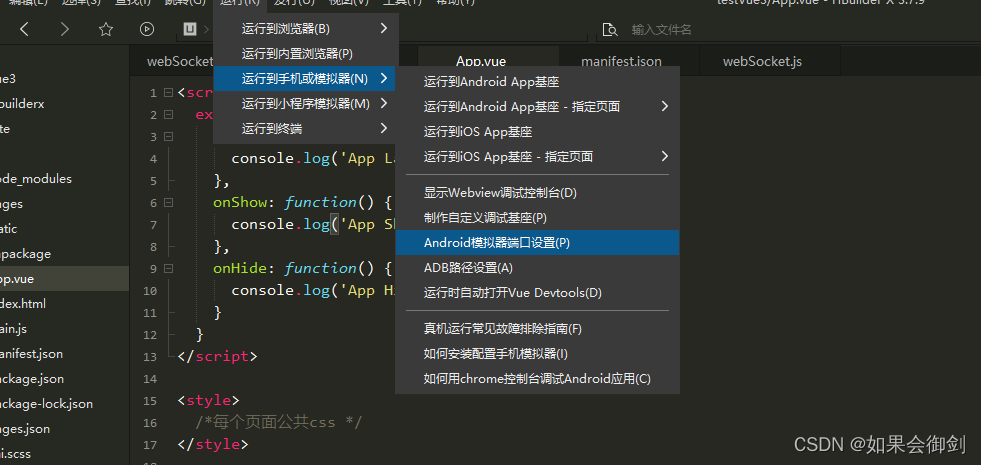Collapse the fold marker on line 9

(x=168, y=268)
